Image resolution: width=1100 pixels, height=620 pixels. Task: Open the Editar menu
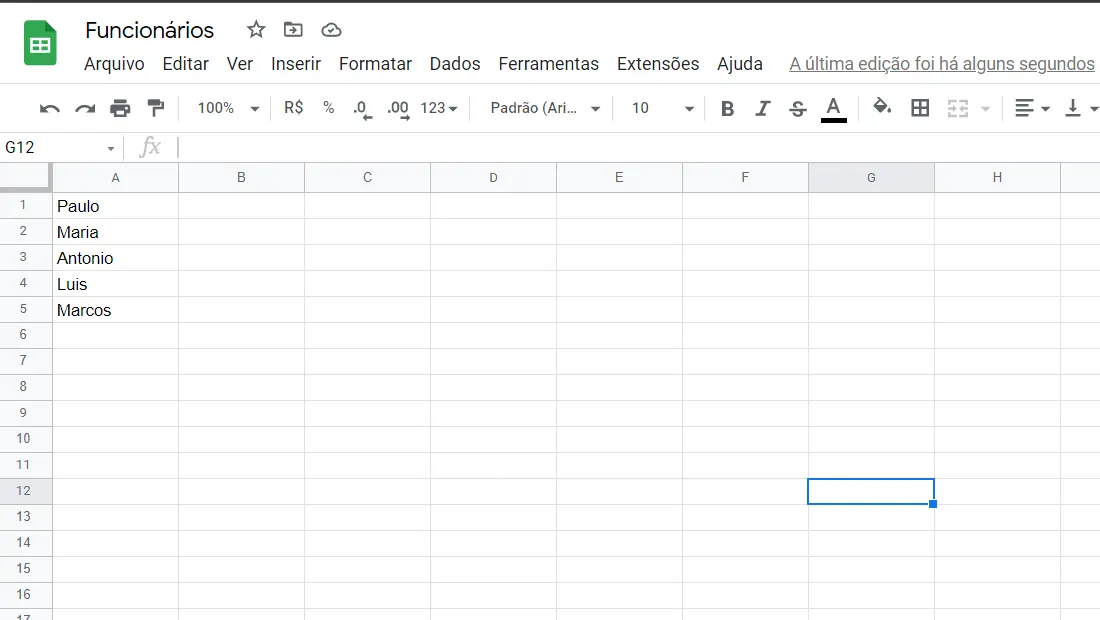point(185,64)
